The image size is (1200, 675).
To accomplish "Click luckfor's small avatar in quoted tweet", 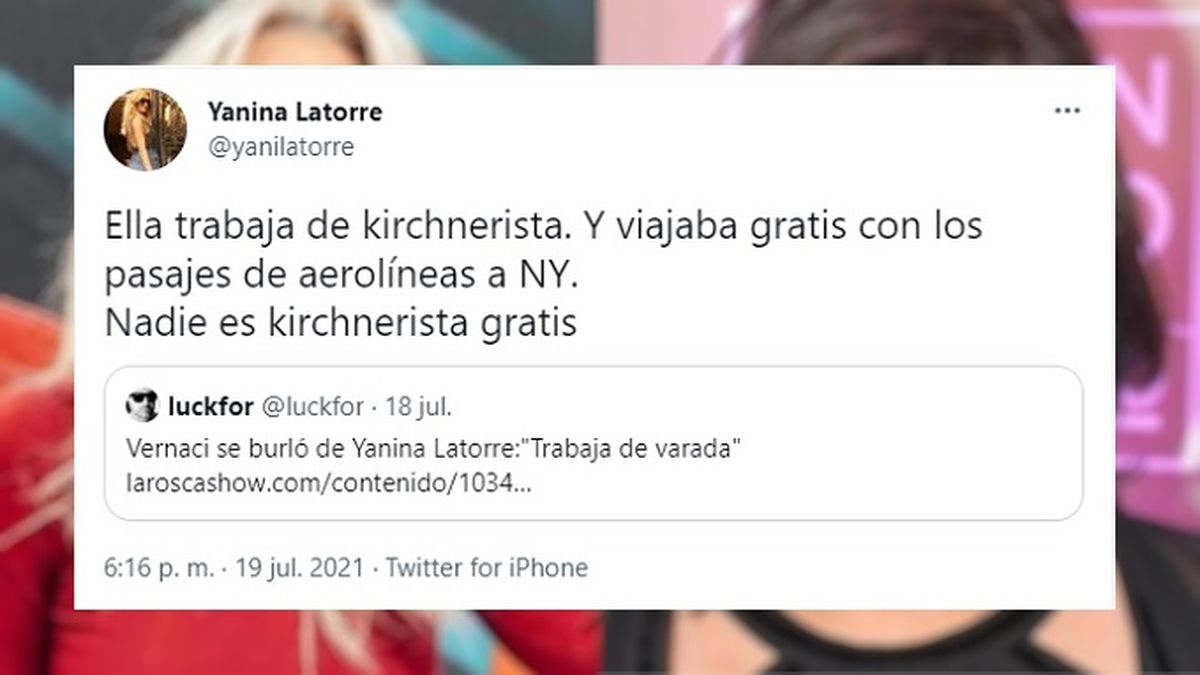I will pos(142,406).
